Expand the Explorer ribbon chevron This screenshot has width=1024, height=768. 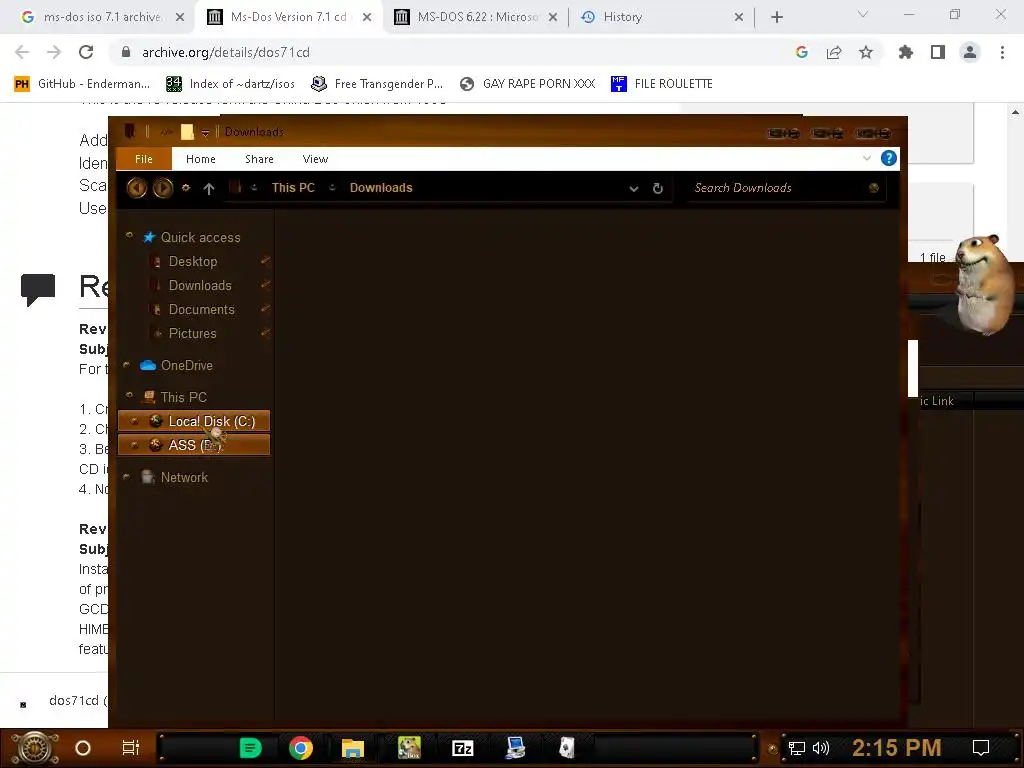tap(867, 158)
